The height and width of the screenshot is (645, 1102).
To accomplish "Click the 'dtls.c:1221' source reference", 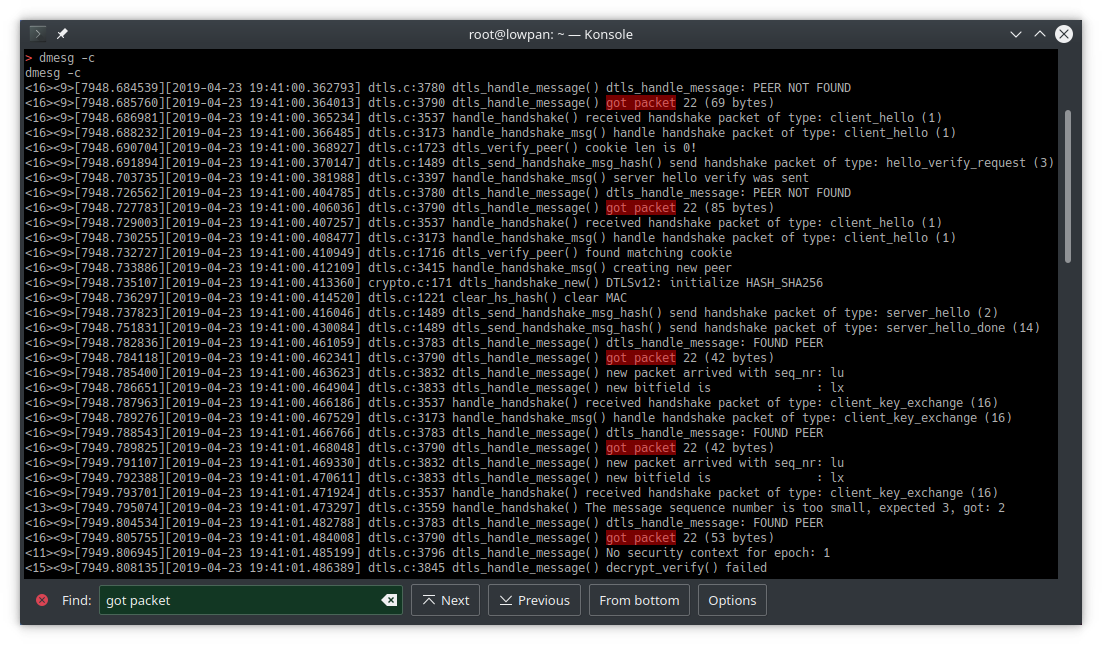I will tap(406, 298).
